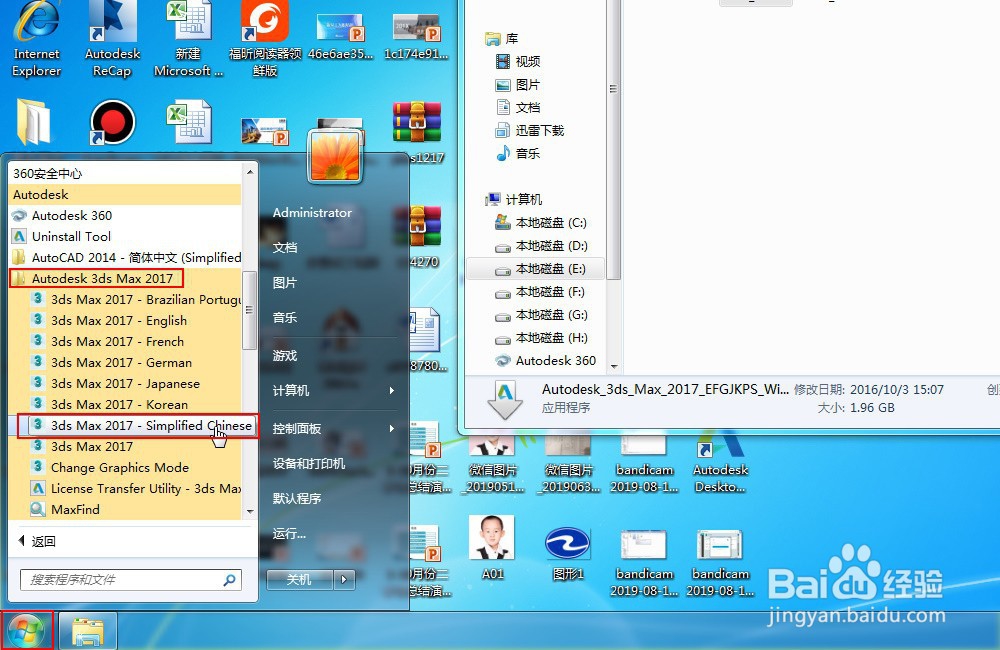Select 音乐 library in Explorer navigation pane

(x=518, y=154)
